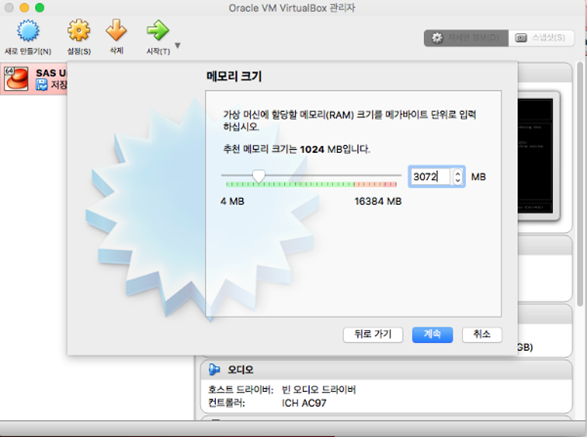This screenshot has height=437, width=587.
Task: Click the memory size slider handle
Action: (259, 175)
